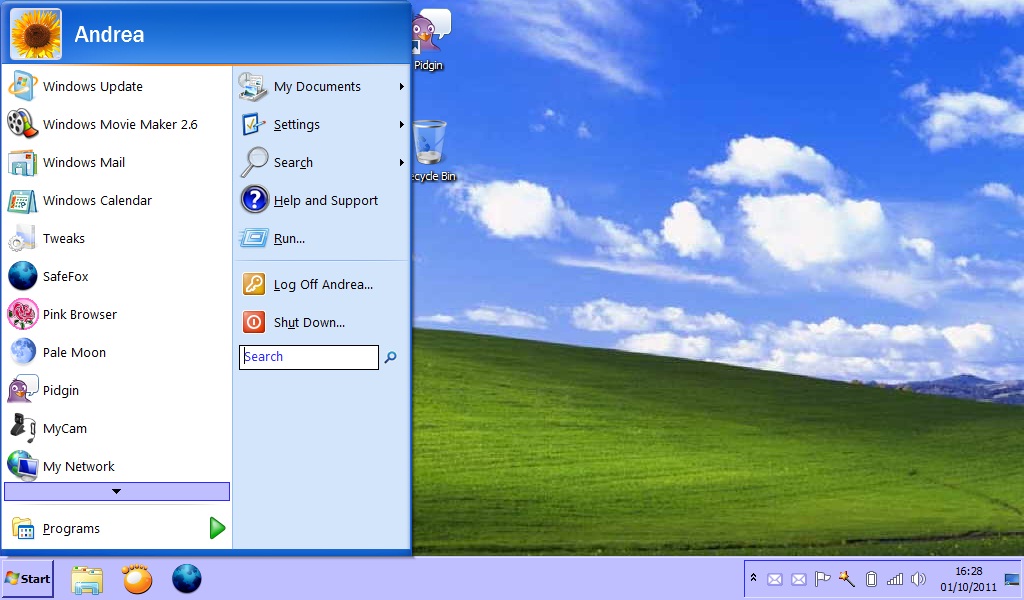Launch the Tweaks utility

117,238
